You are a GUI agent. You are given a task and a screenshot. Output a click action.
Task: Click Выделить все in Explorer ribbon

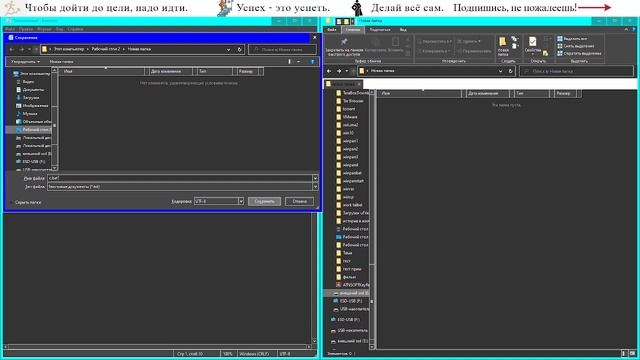click(x=572, y=39)
